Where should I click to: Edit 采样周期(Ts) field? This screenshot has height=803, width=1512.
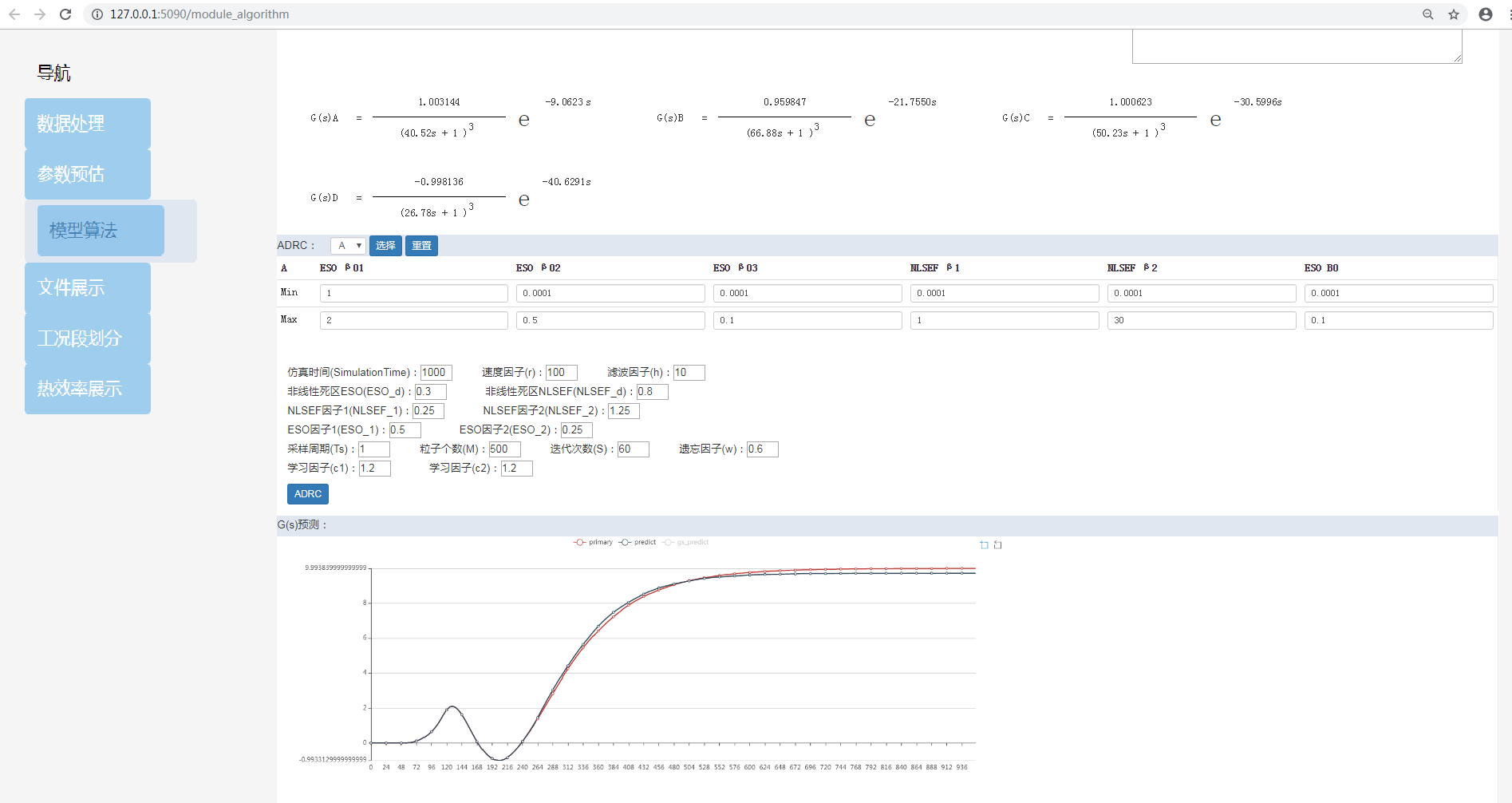click(374, 449)
